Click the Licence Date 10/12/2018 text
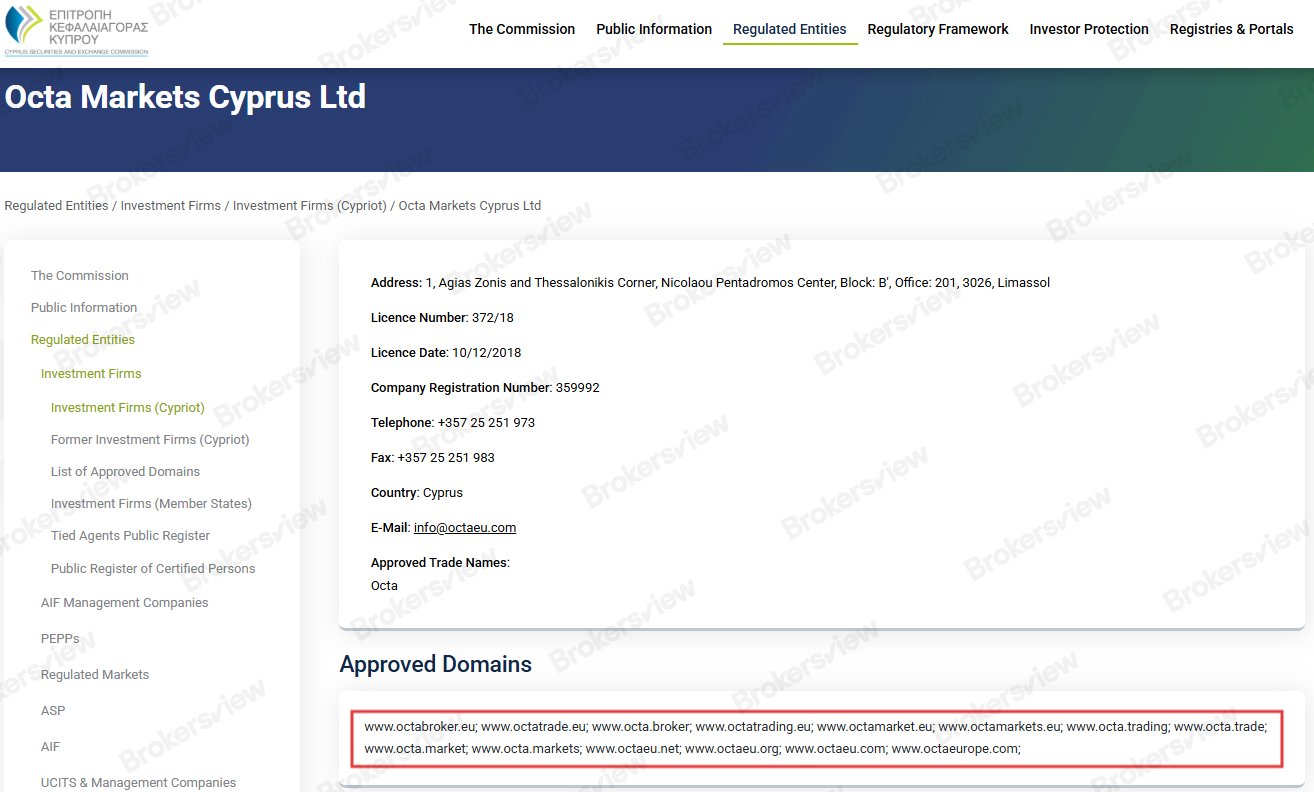This screenshot has height=792, width=1314. [446, 353]
